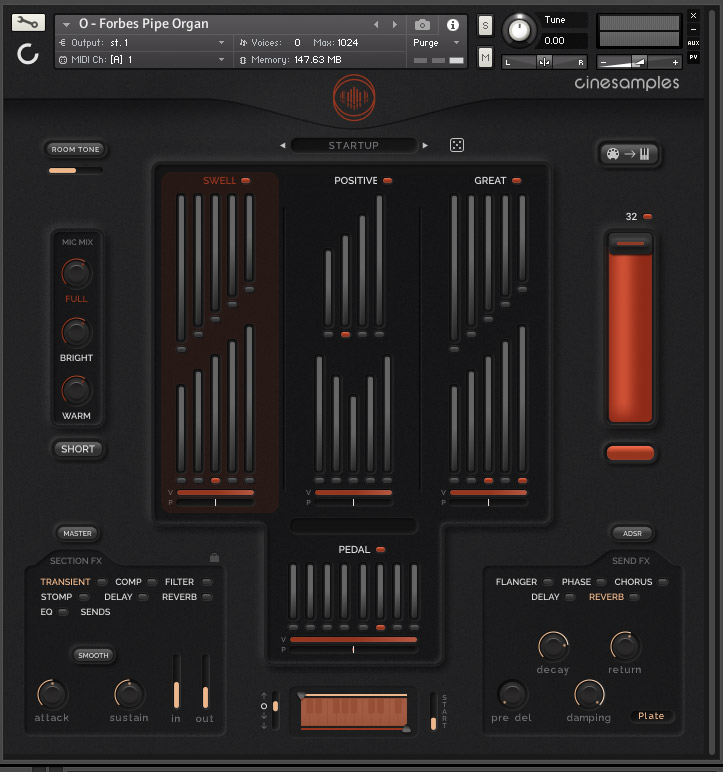Go to previous instrument arrow in header
The width and height of the screenshot is (723, 772).
coord(376,24)
